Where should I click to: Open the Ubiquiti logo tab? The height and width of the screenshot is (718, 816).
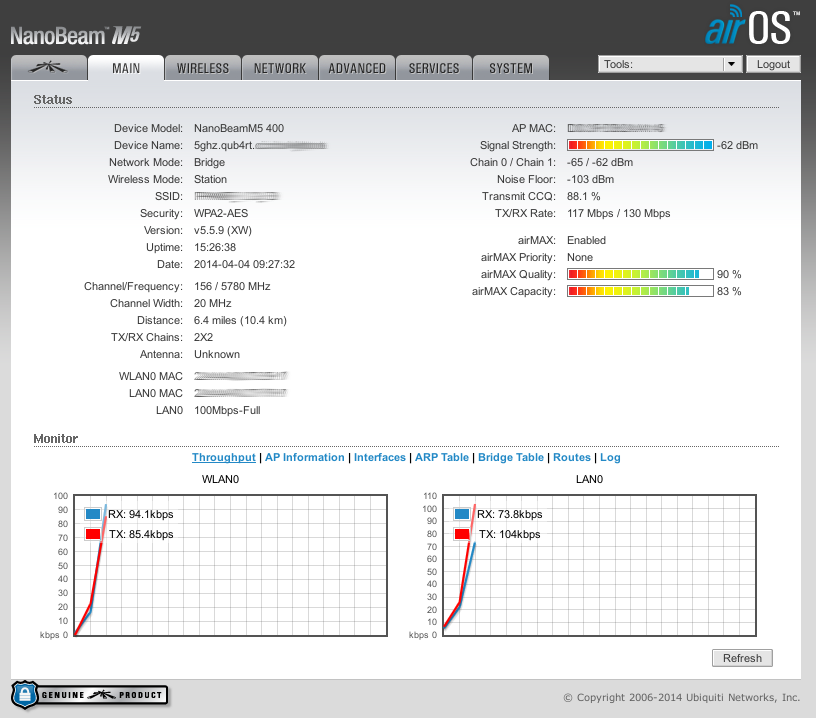click(49, 68)
